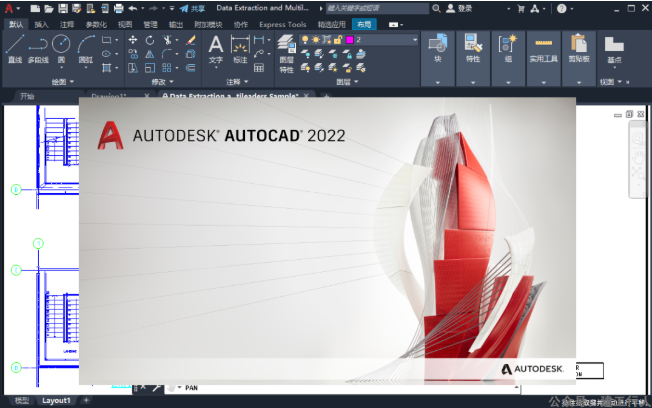652x408 pixels.
Task: Select the Line (直线) drawing tool
Action: click(15, 48)
